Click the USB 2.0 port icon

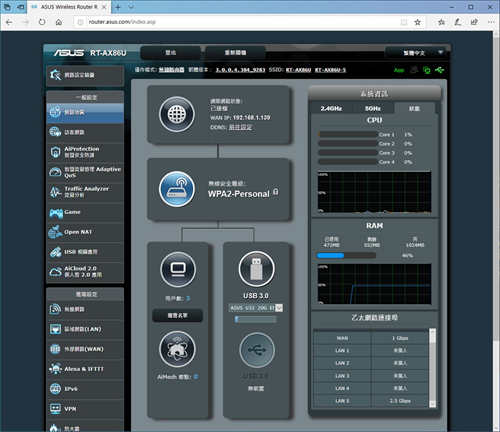(x=257, y=350)
